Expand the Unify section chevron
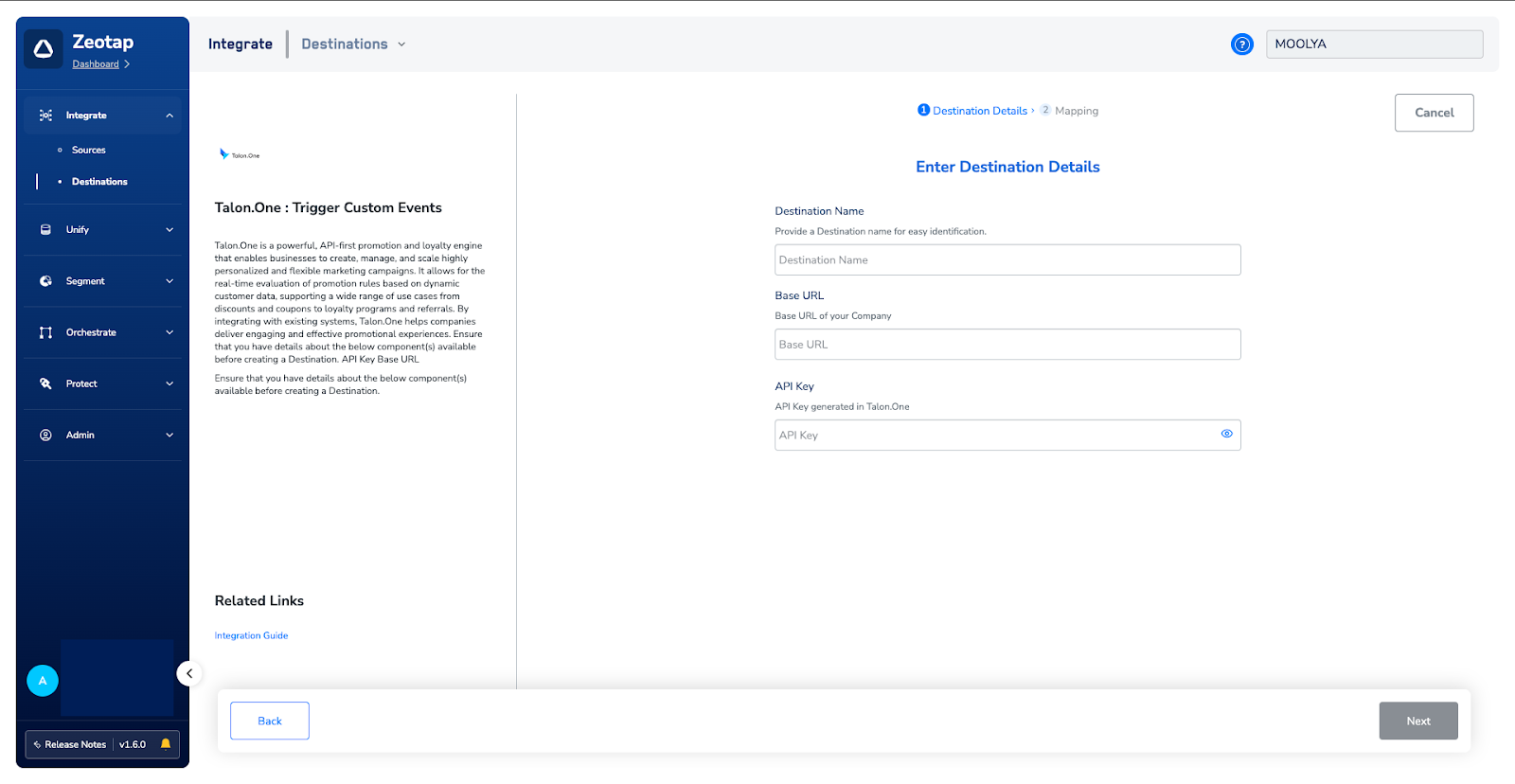The image size is (1515, 784). pos(169,230)
